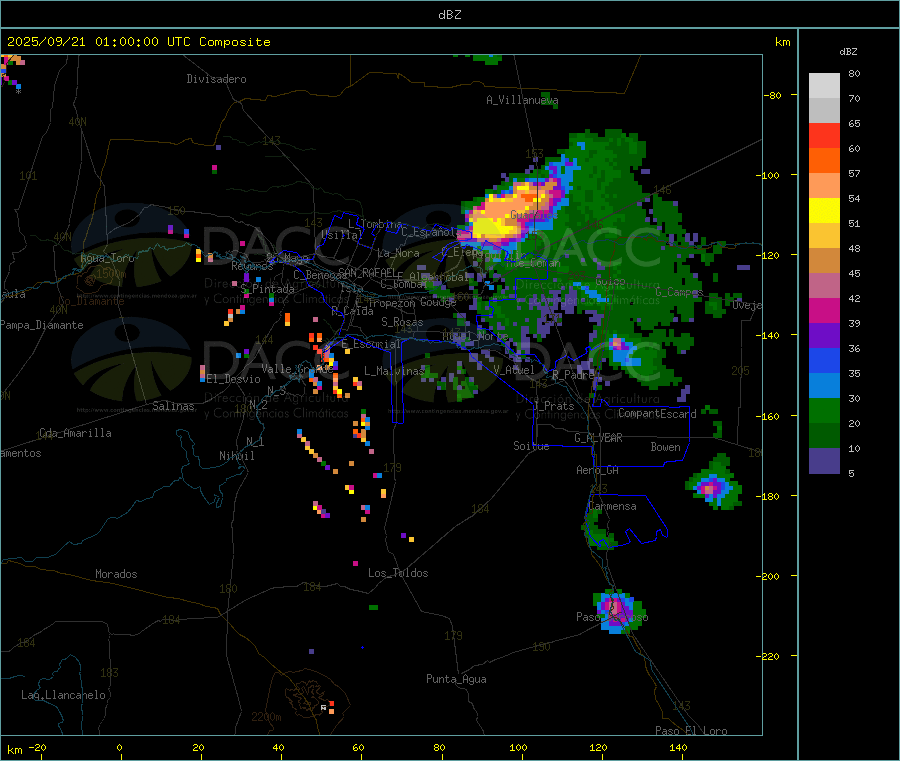This screenshot has height=761, width=900.
Task: Select the Divisadero map label
Action: pos(216,79)
